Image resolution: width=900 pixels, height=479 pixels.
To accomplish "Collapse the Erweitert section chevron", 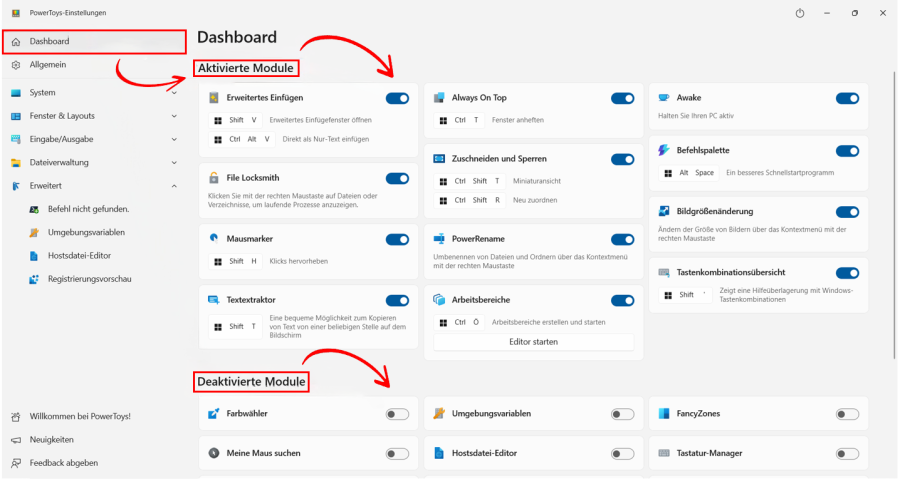I will coord(174,186).
